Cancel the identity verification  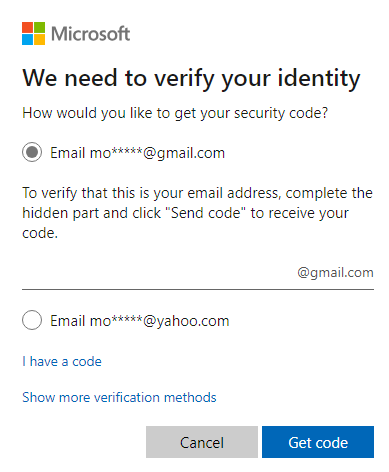tap(202, 442)
